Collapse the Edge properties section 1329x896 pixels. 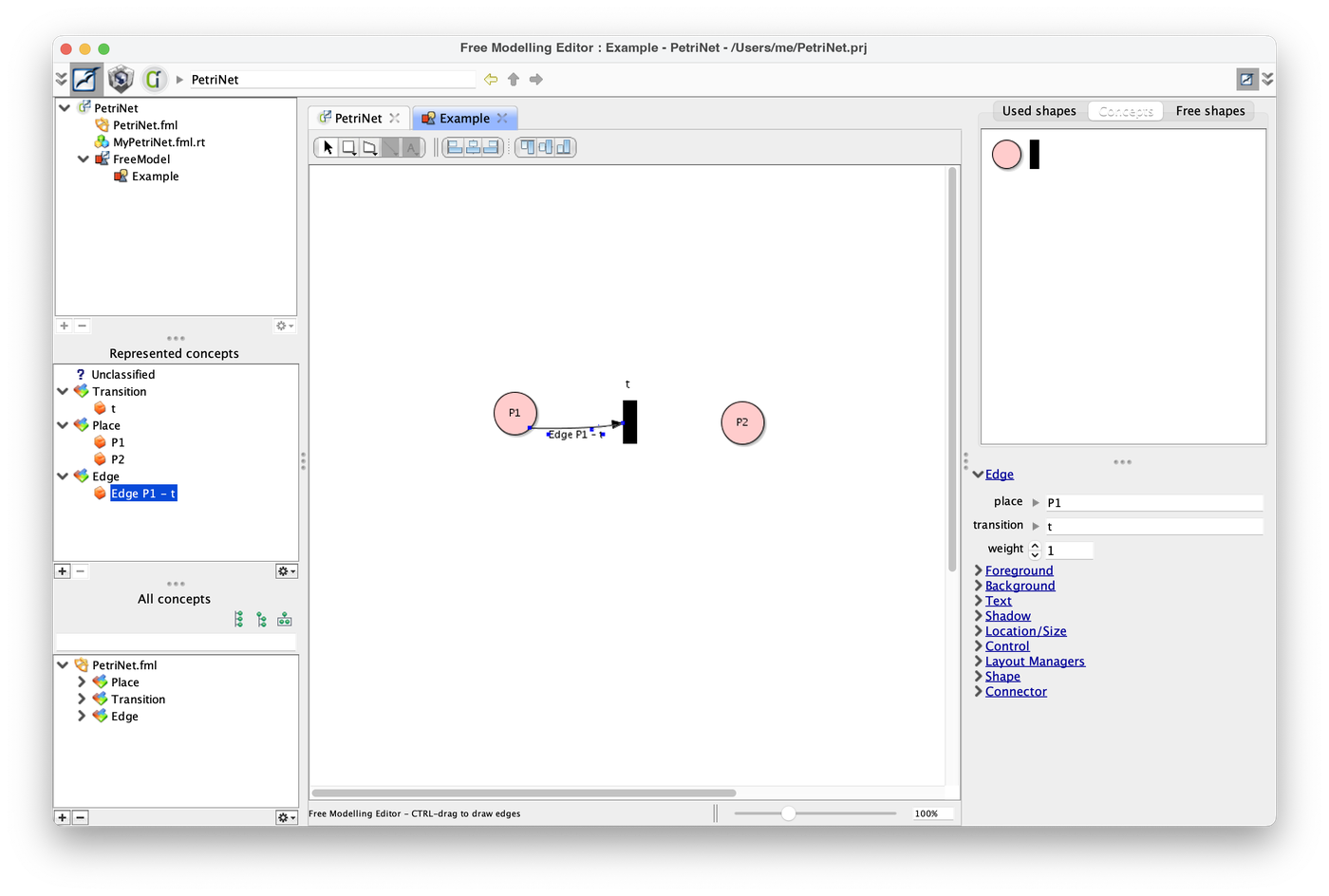pos(978,475)
